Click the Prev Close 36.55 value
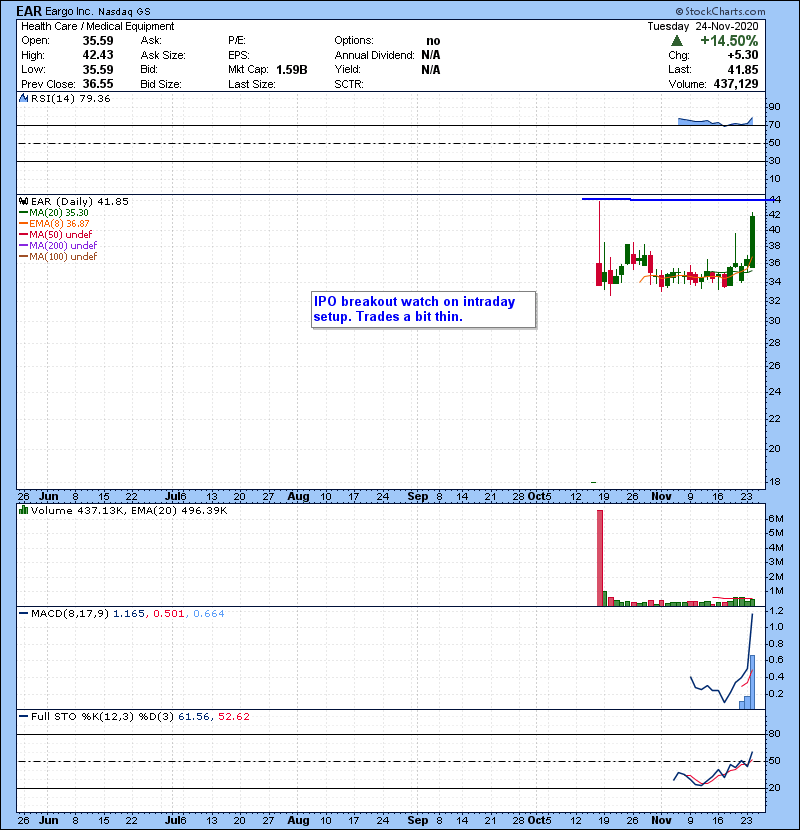The width and height of the screenshot is (800, 830). (x=98, y=84)
